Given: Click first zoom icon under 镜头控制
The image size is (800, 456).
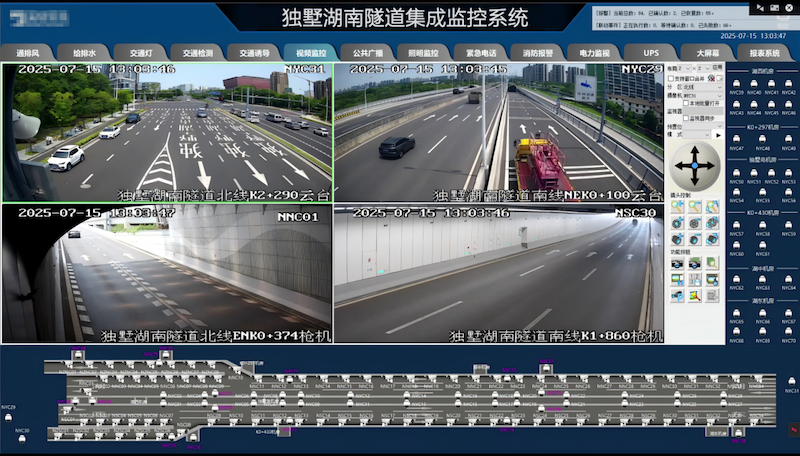Looking at the screenshot, I should pyautogui.click(x=677, y=207).
